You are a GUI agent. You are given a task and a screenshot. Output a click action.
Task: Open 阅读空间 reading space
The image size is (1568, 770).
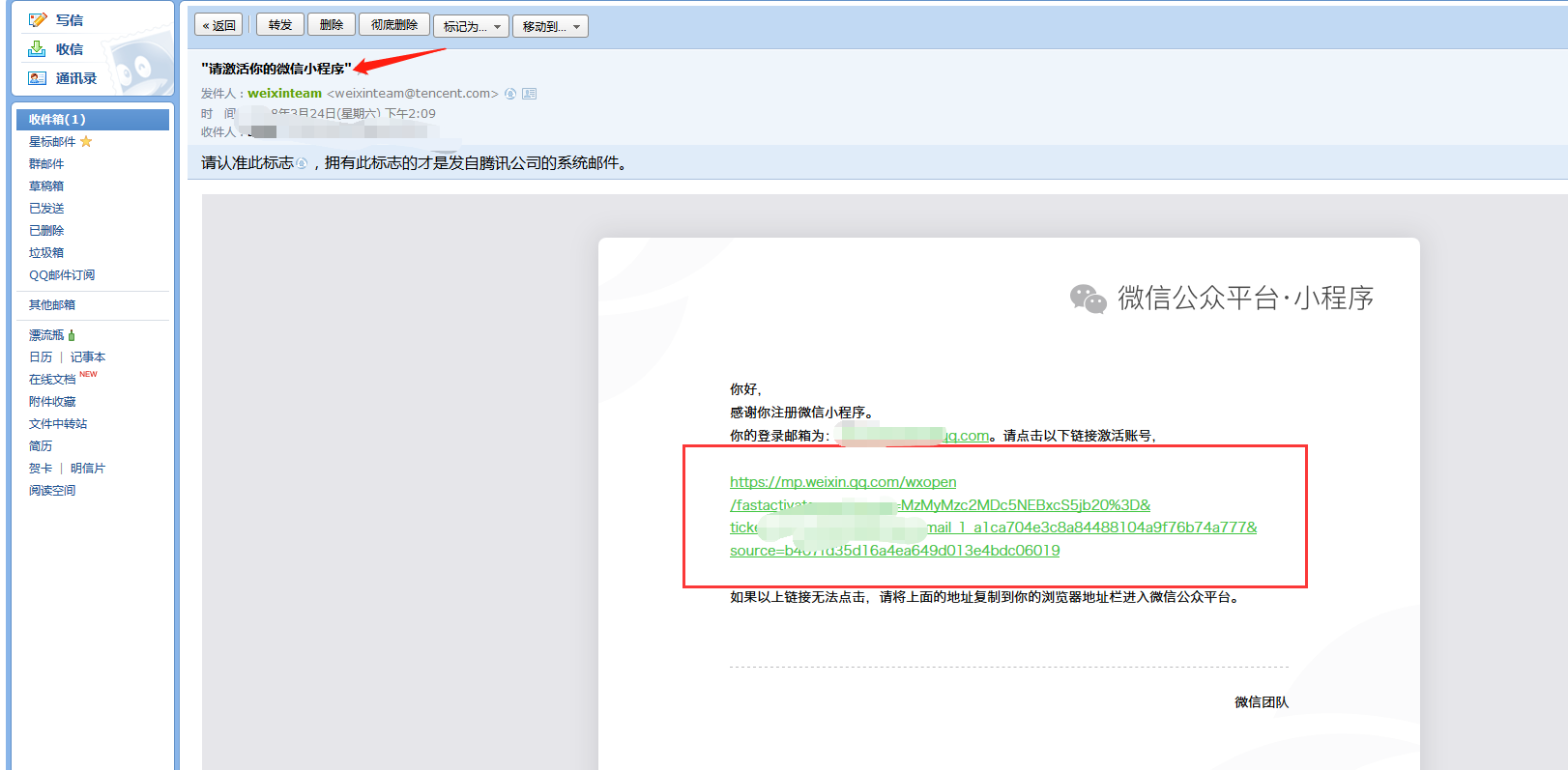click(52, 491)
